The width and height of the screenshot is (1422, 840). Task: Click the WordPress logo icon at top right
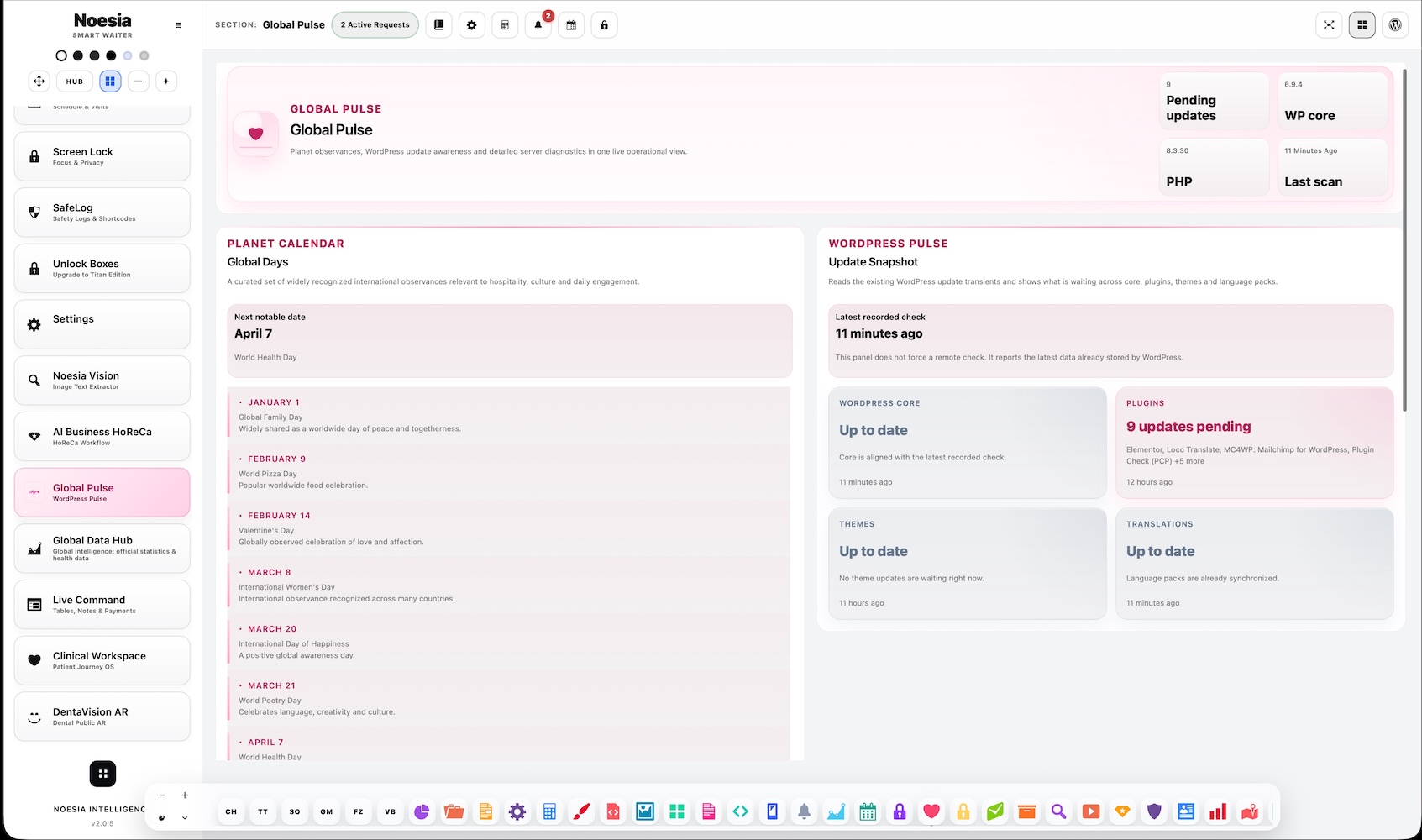1395,25
